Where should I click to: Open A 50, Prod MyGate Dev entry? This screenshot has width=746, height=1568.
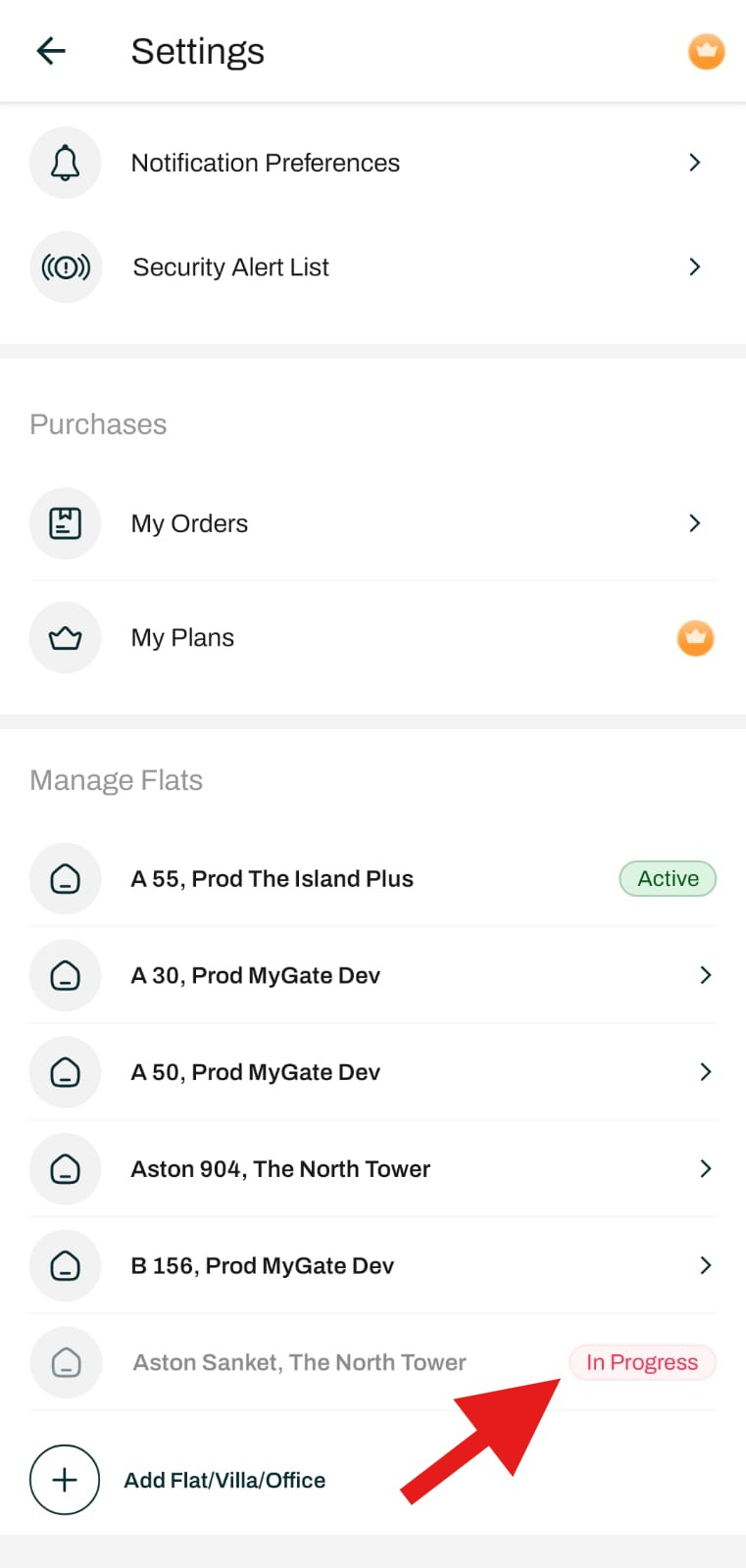click(256, 1072)
